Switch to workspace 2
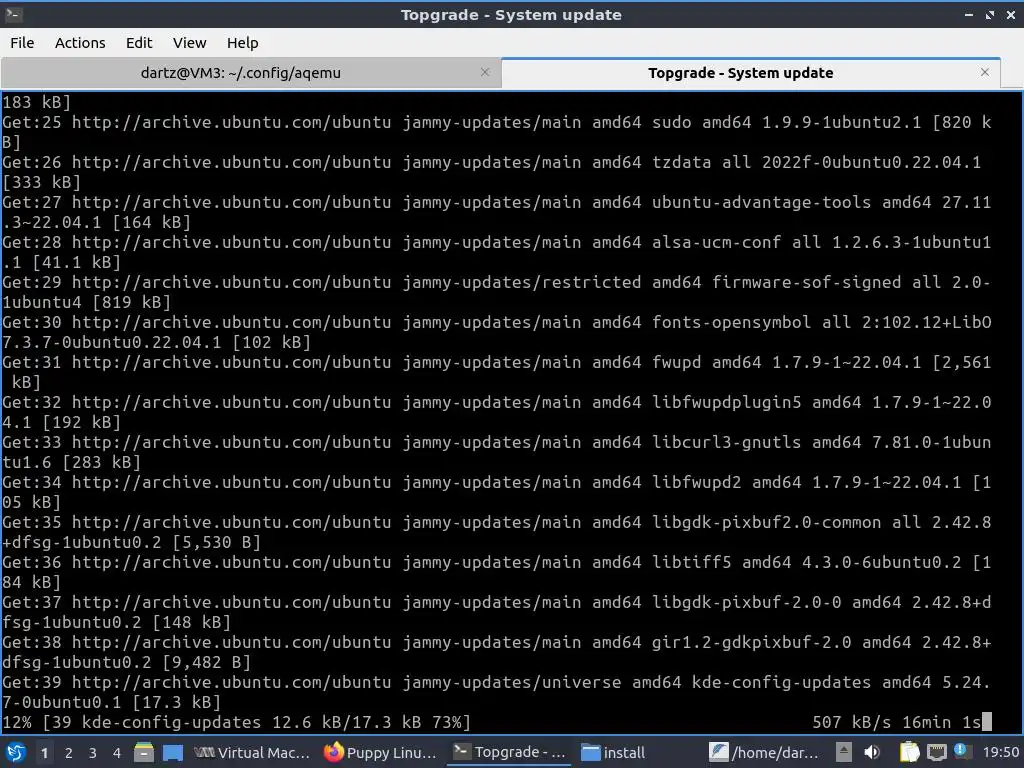 (x=69, y=753)
